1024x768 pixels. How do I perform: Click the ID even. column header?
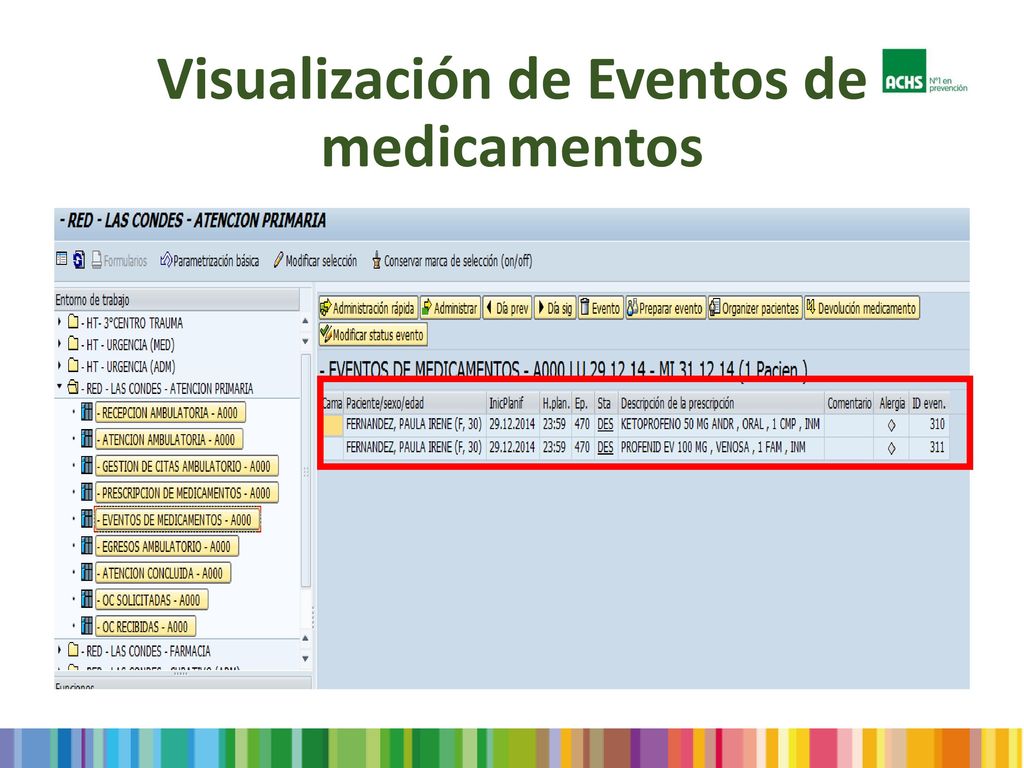point(929,403)
